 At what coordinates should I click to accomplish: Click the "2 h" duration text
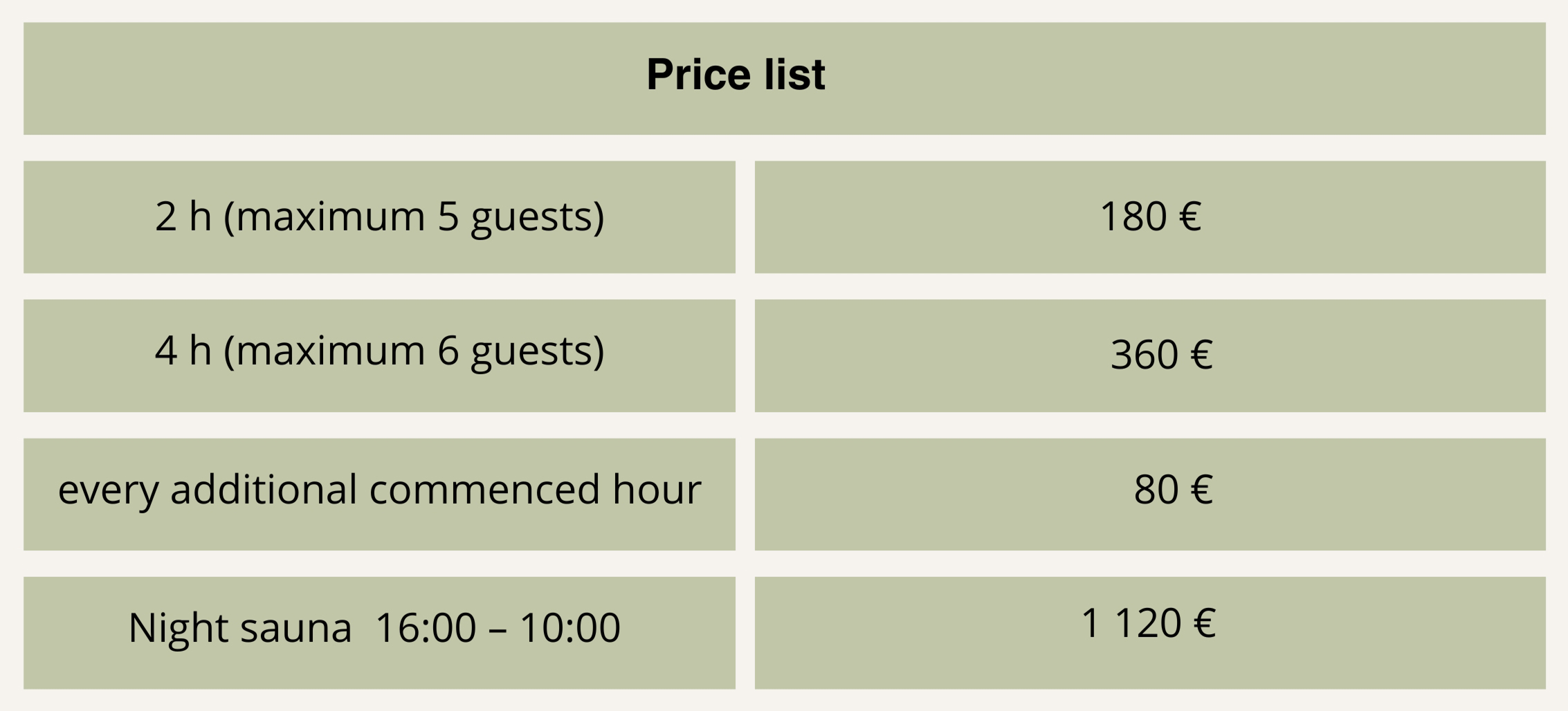[183, 216]
